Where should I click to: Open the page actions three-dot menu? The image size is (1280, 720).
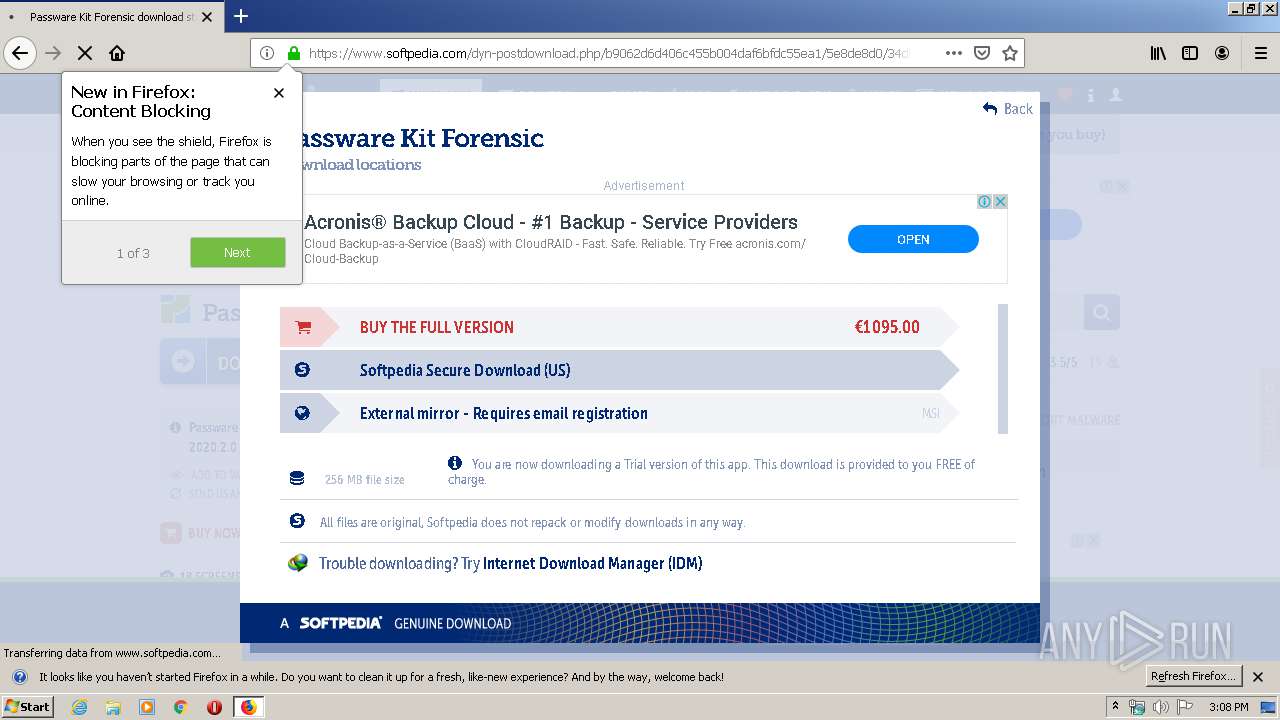(953, 53)
